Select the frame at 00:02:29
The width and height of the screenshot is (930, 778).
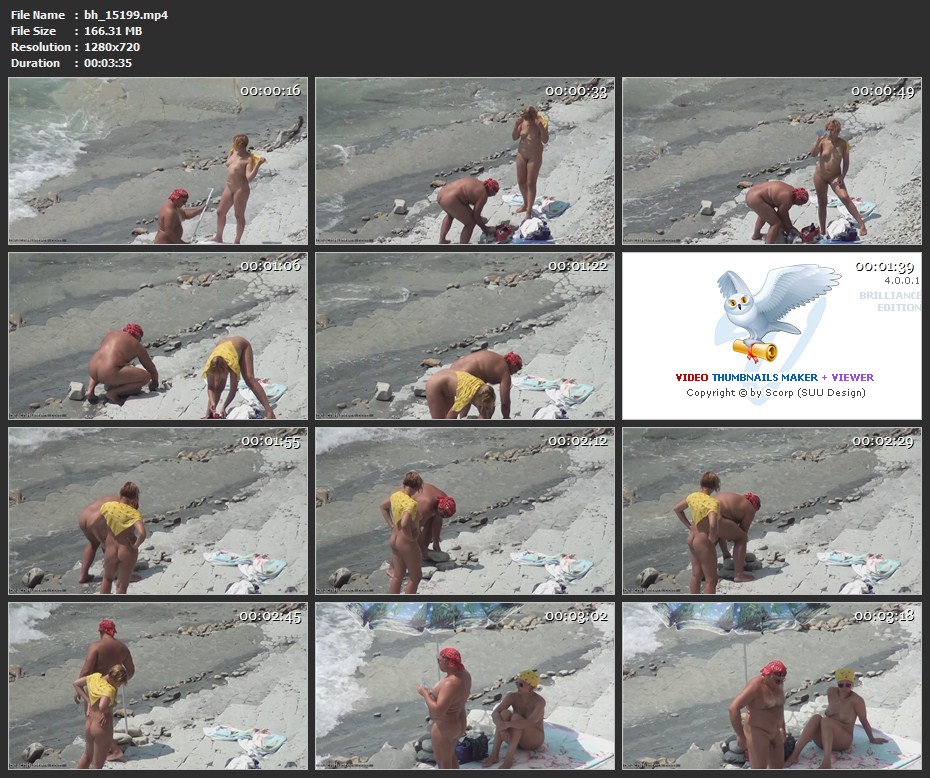click(772, 511)
